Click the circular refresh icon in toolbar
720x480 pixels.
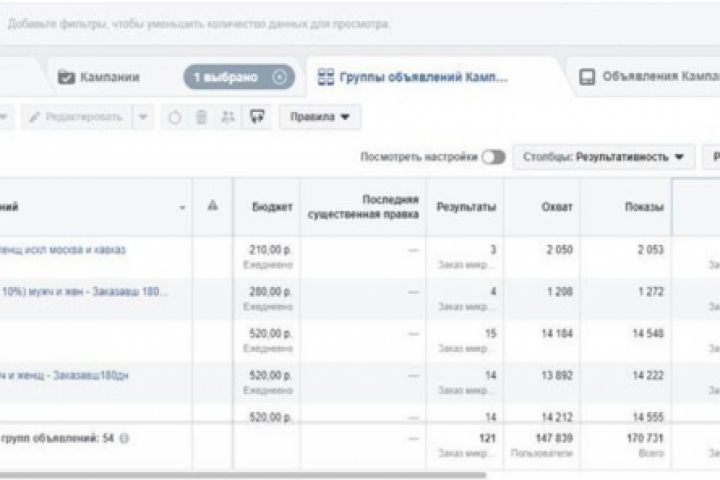pyautogui.click(x=175, y=117)
